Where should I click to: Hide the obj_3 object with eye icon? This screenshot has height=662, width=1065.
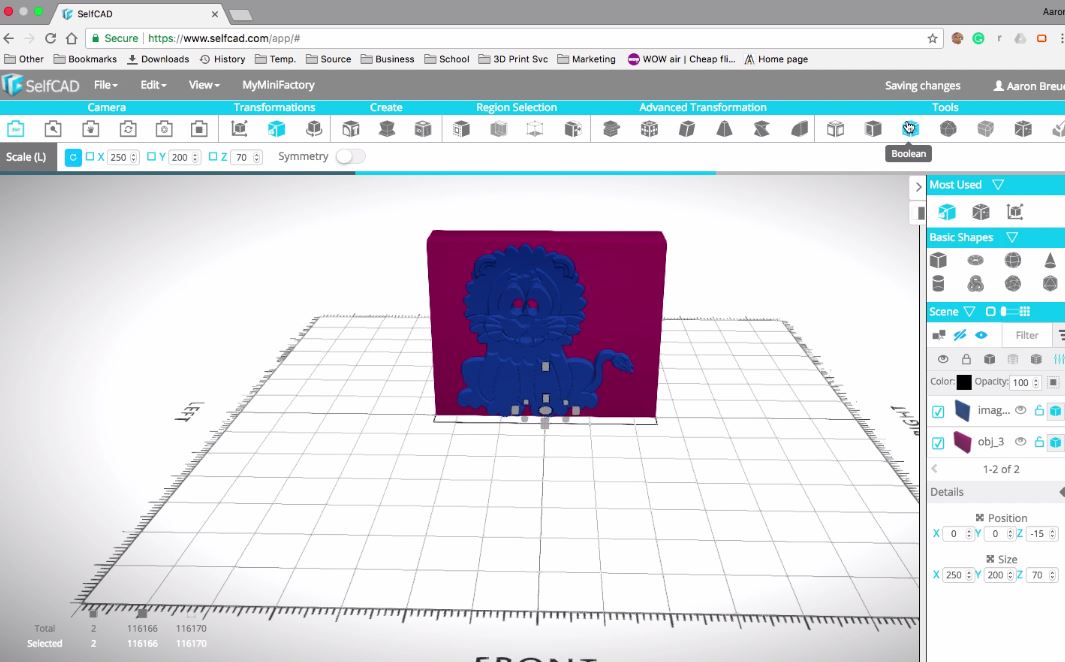pos(1020,441)
